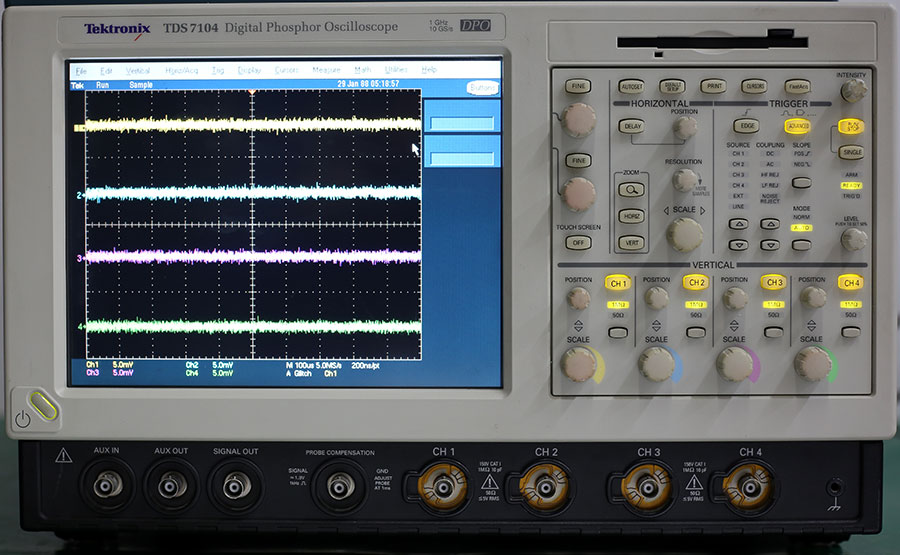Click the green-ringed CH 4 SCALE knob
Screen dimensions: 900x555
tap(812, 364)
